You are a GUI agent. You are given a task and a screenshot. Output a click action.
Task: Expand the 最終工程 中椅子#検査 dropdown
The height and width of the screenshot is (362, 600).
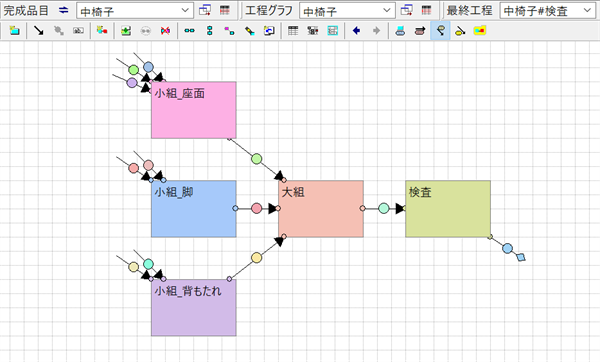click(x=548, y=11)
